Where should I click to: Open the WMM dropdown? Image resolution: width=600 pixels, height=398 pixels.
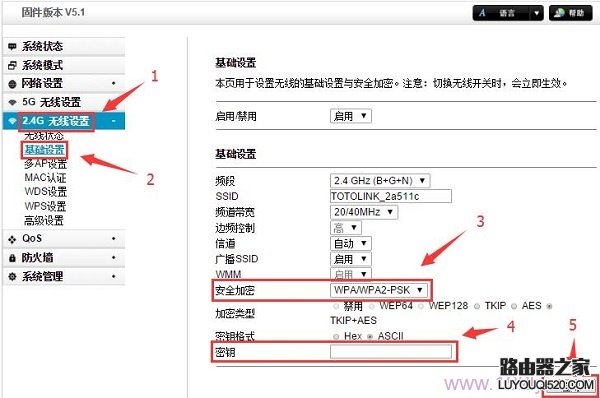[x=351, y=274]
